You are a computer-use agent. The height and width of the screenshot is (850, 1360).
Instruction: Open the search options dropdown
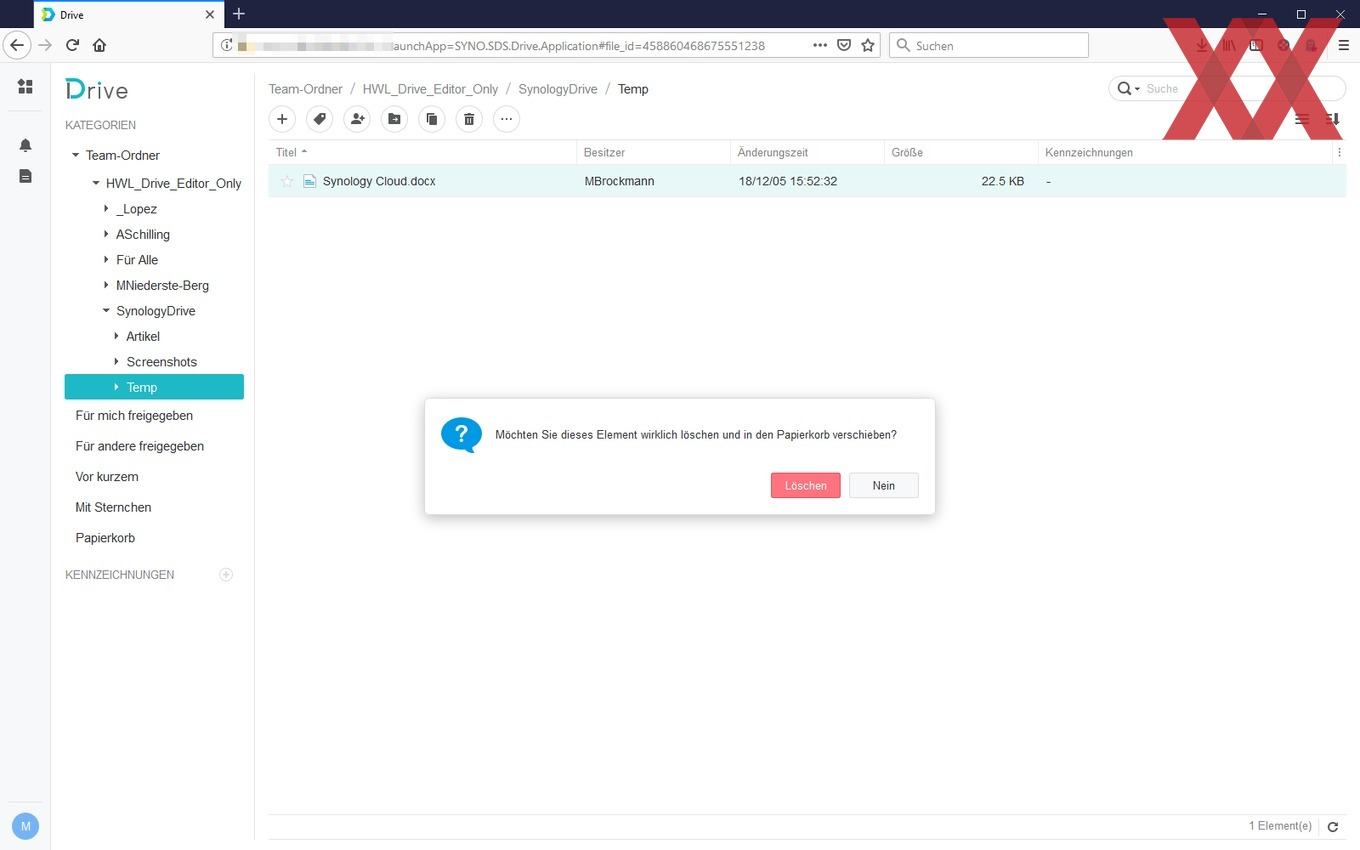coord(1128,89)
